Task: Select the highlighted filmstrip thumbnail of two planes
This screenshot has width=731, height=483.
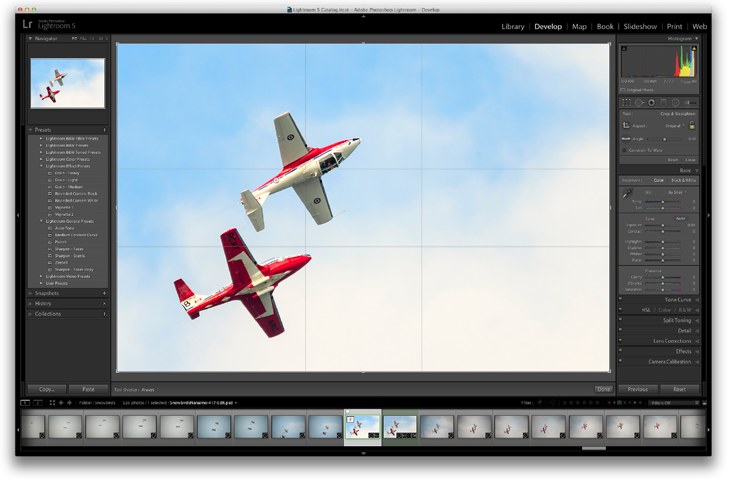Action: pos(362,427)
